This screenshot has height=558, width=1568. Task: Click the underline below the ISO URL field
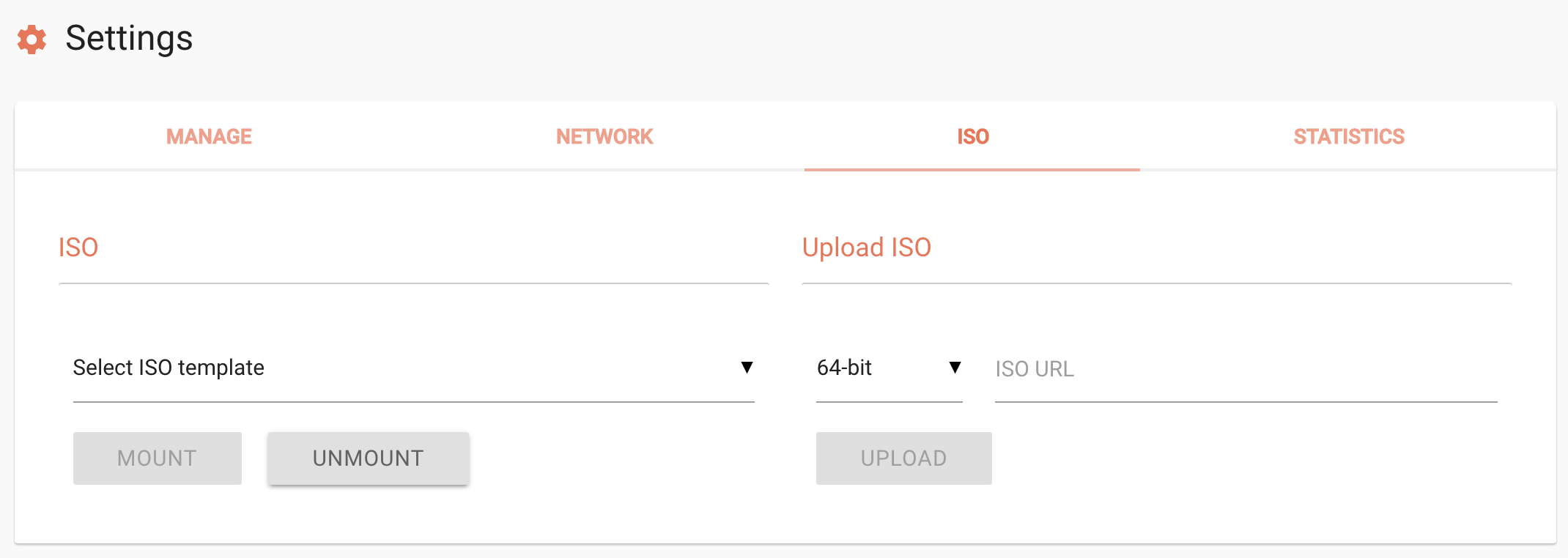tap(1246, 401)
